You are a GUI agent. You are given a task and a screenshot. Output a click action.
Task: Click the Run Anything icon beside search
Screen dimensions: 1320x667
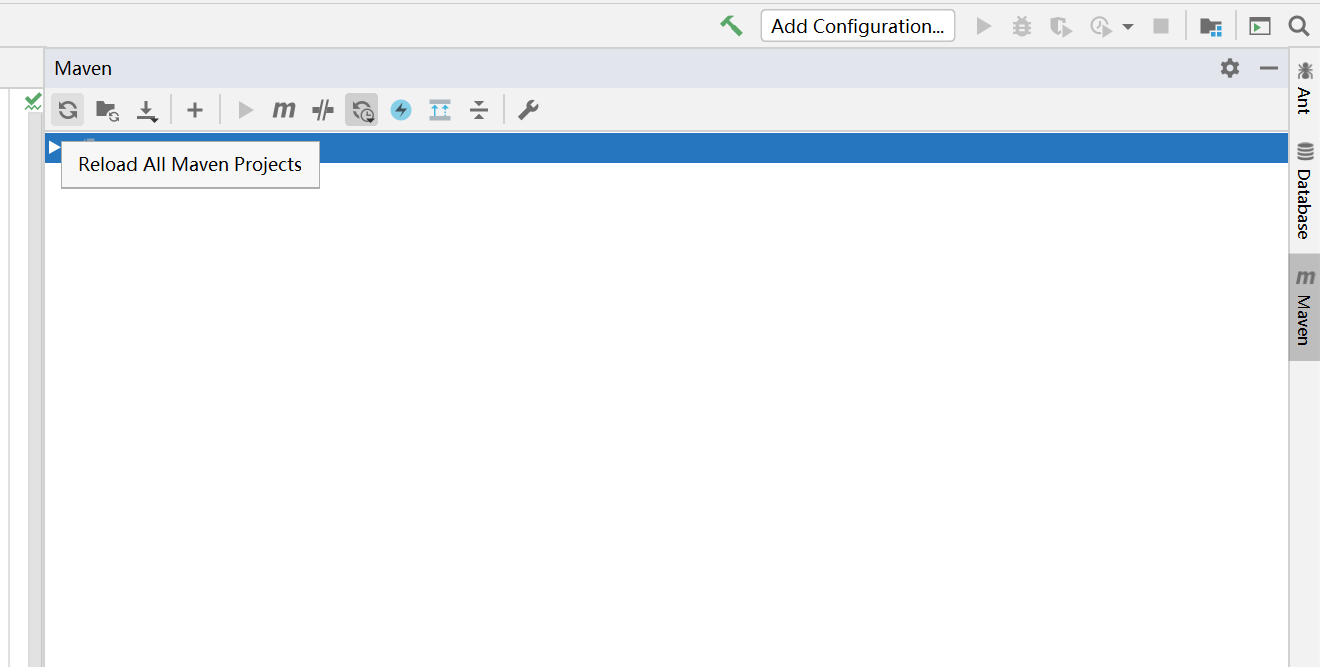[1259, 26]
